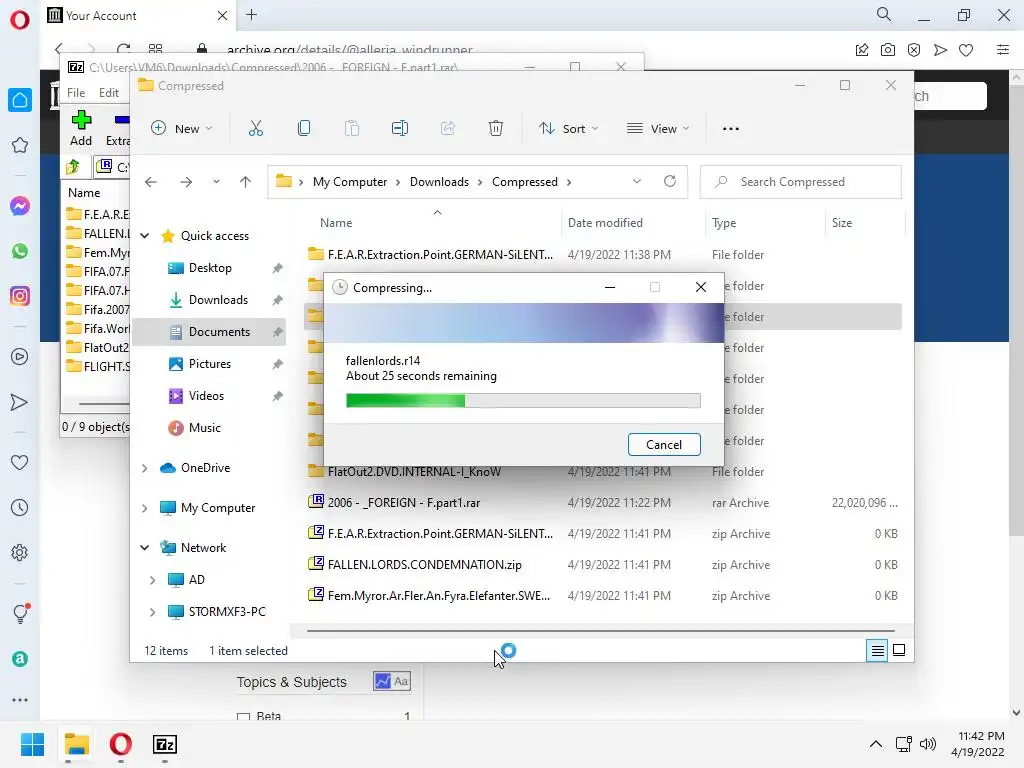1024x768 pixels.
Task: Click My Computer in breadcrumb path
Action: tap(349, 182)
